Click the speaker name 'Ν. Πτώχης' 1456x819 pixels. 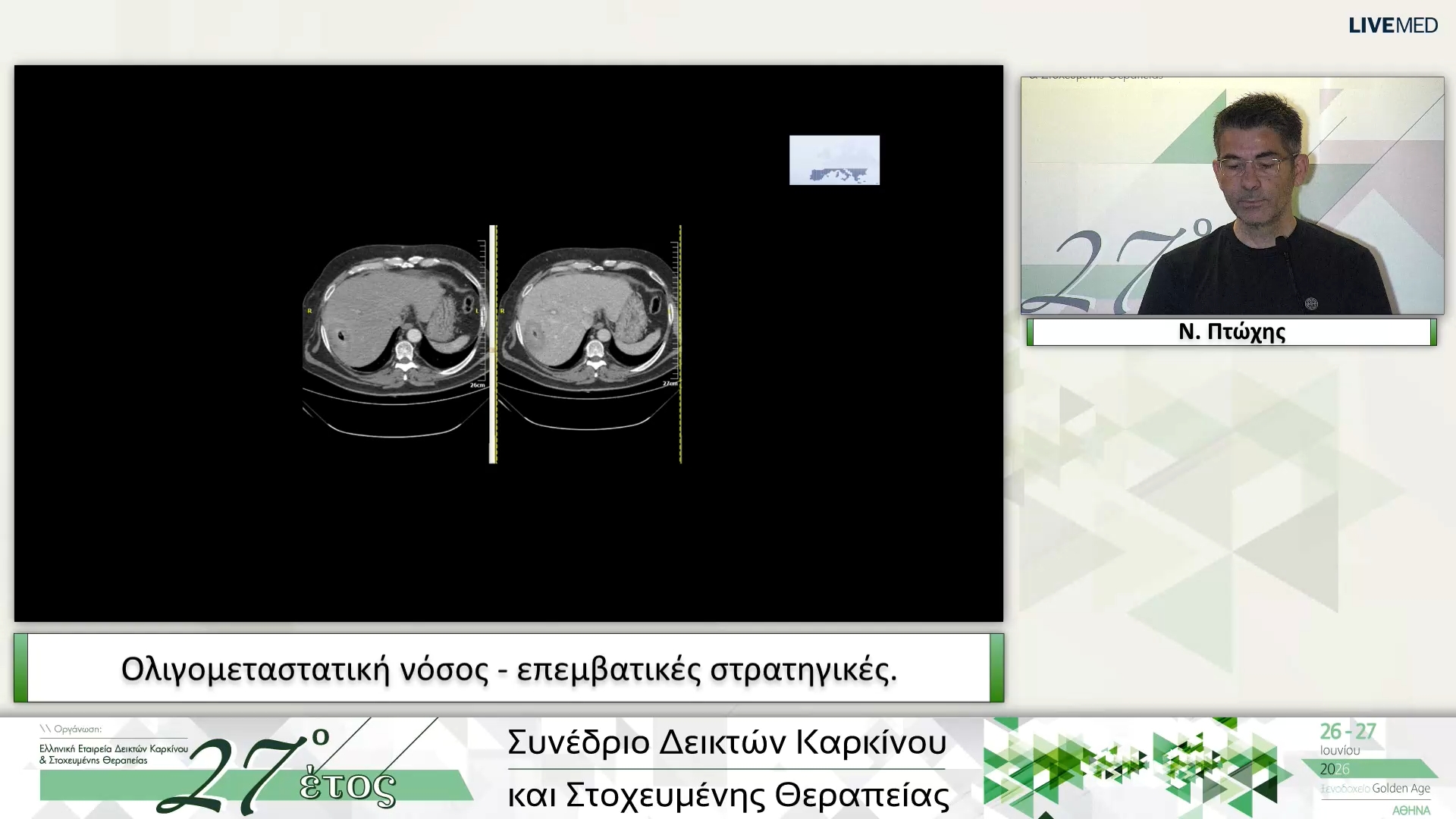coord(1232,332)
